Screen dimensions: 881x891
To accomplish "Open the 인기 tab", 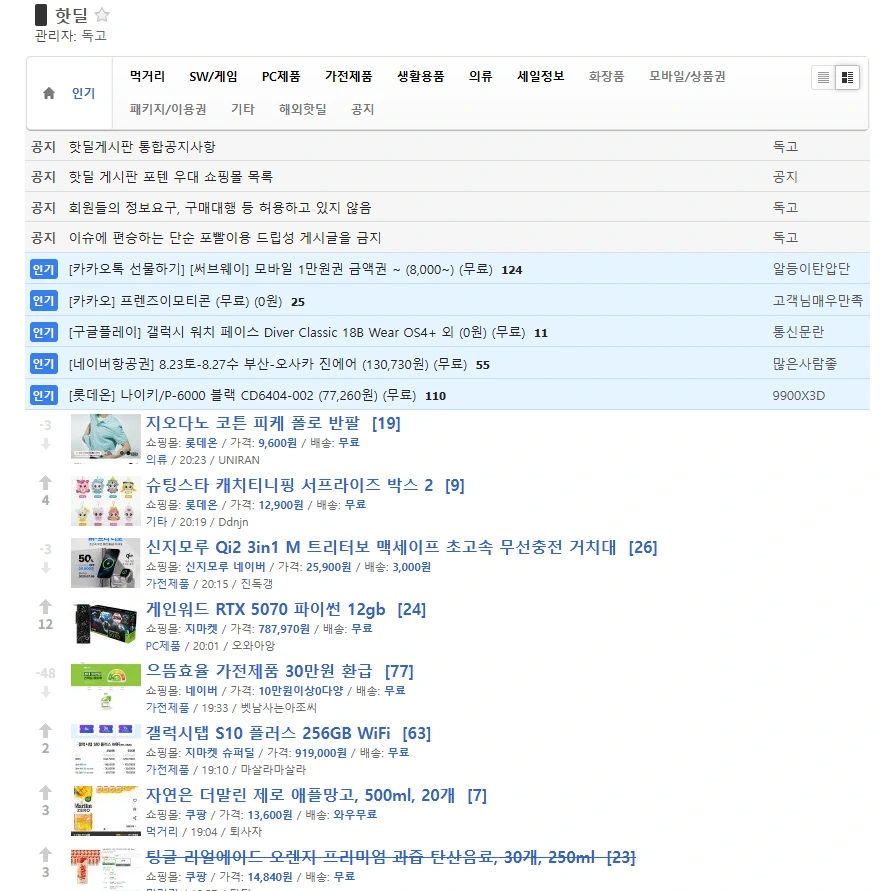I will 82,92.
